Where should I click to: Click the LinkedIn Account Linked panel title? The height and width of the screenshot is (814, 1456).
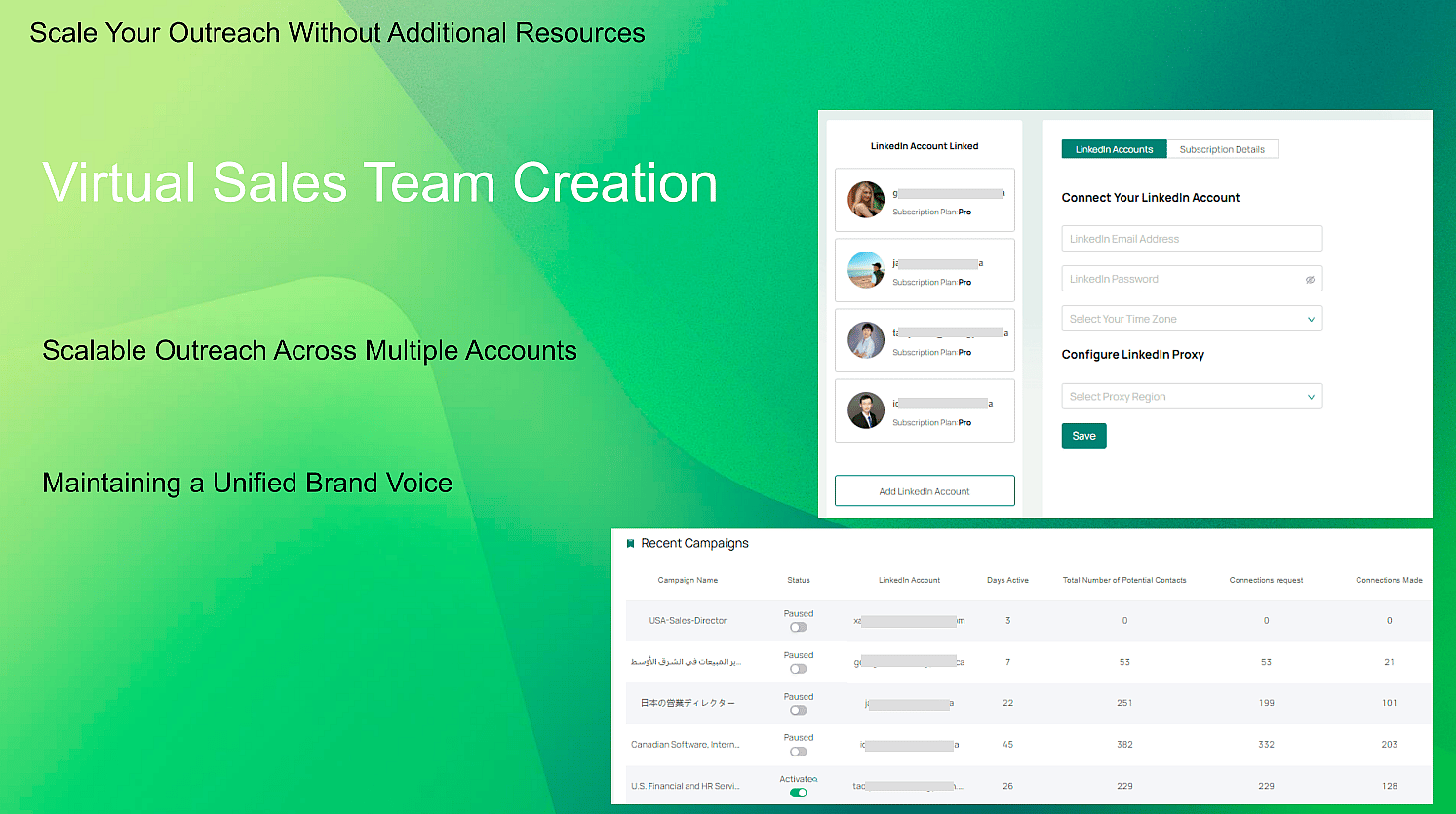tap(925, 146)
